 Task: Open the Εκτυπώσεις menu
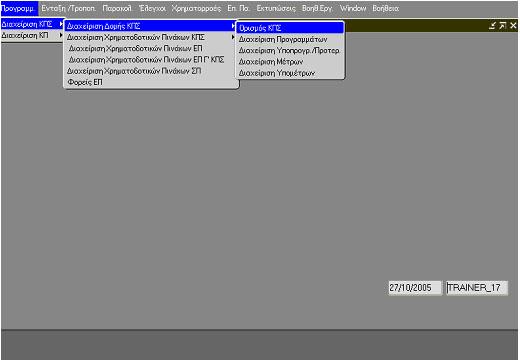[276, 8]
